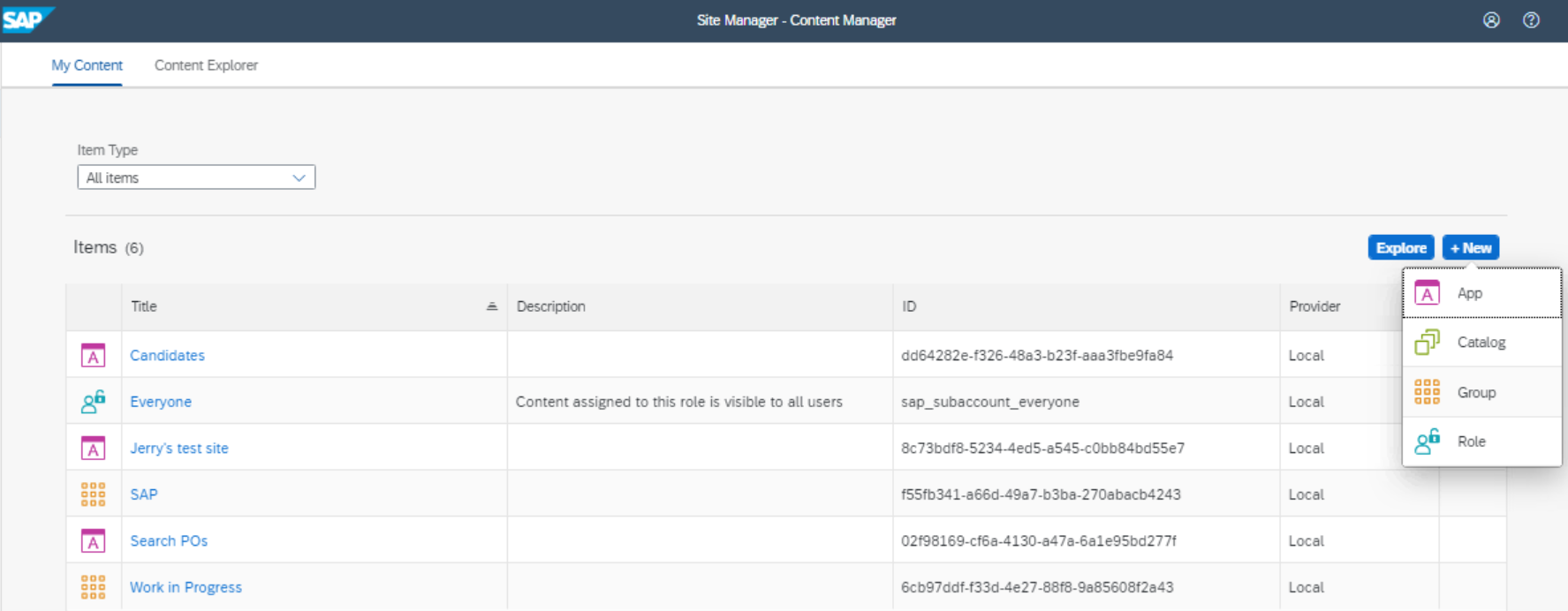
Task: Click the SAP logo in header
Action: coord(27,19)
